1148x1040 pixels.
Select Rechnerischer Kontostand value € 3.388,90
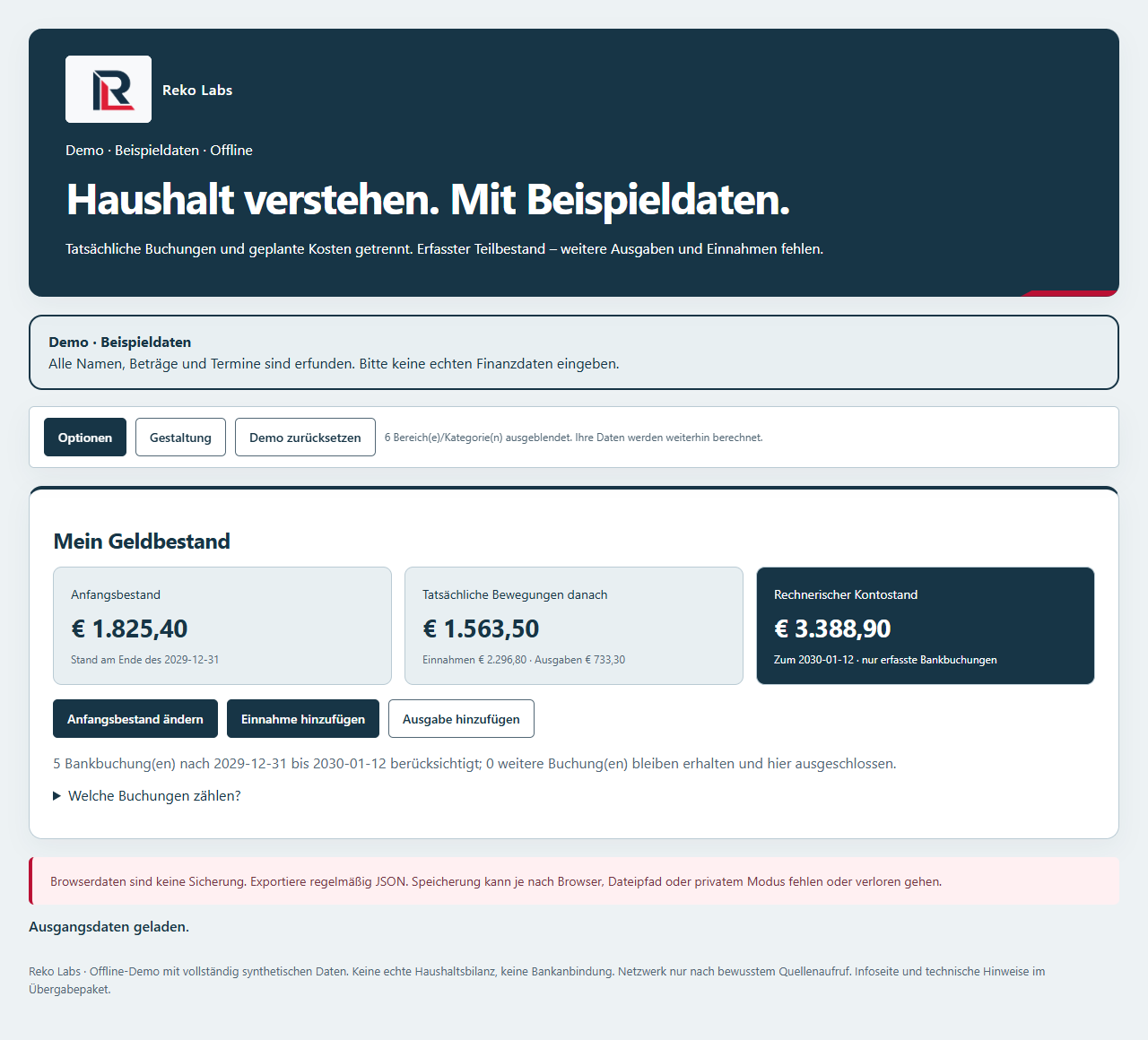[832, 628]
